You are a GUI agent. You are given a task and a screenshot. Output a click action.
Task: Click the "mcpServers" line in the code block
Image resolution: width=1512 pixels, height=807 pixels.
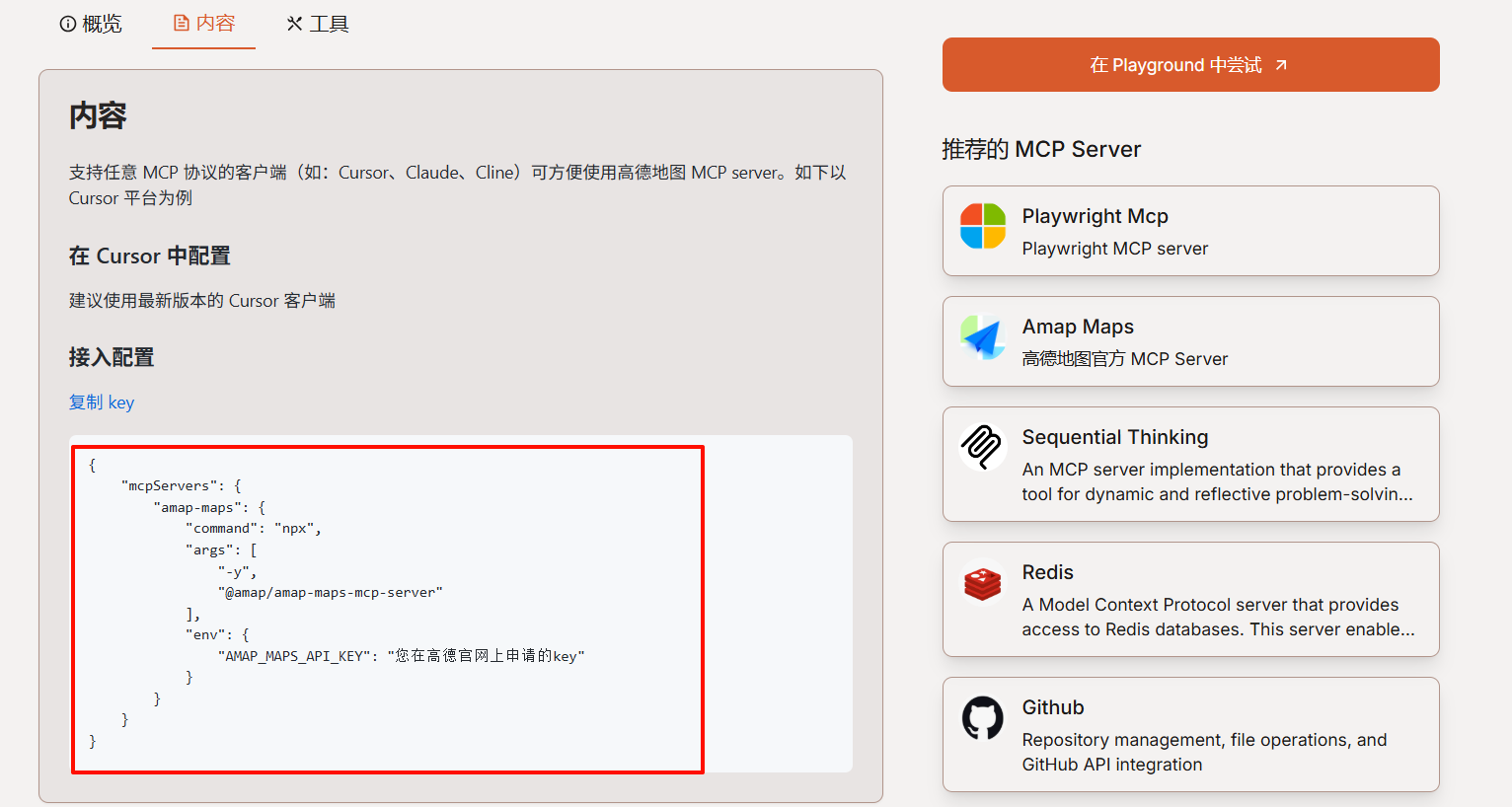click(182, 485)
